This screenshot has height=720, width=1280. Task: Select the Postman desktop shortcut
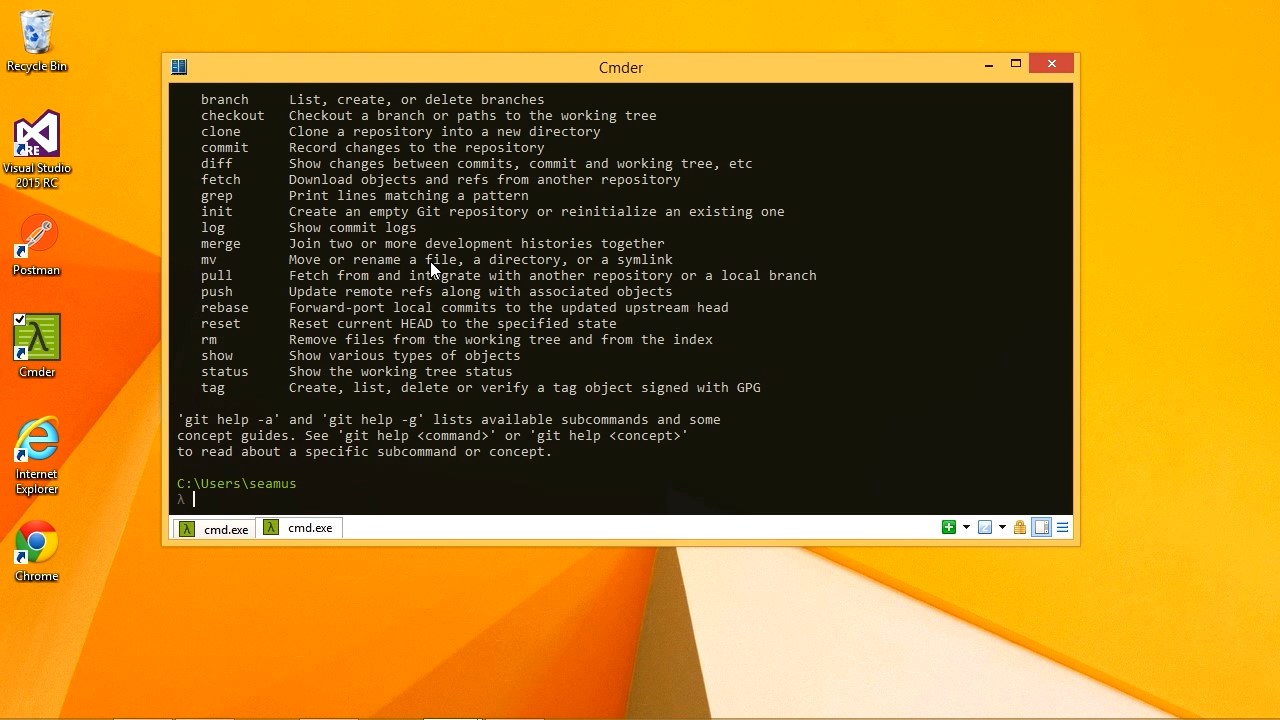(x=37, y=245)
